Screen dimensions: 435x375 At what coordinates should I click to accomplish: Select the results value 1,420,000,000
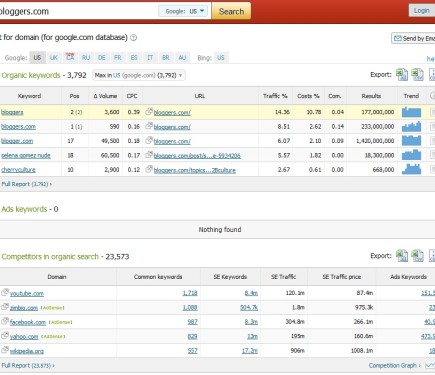(375, 141)
